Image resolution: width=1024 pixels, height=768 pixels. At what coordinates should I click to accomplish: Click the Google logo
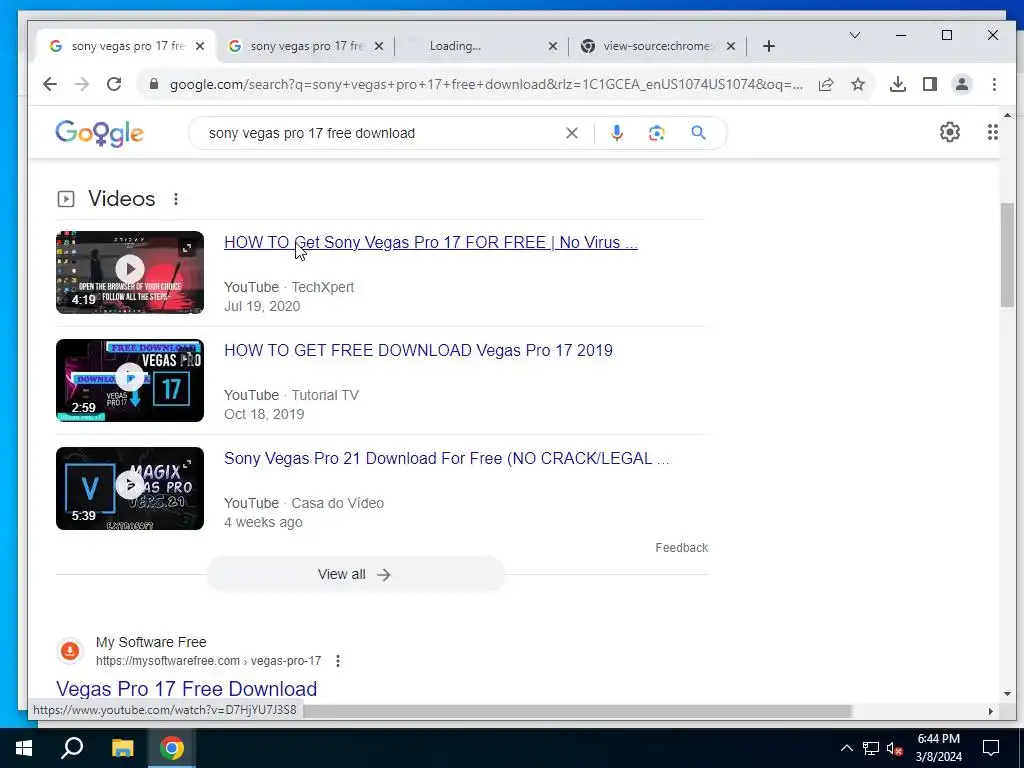pos(99,133)
